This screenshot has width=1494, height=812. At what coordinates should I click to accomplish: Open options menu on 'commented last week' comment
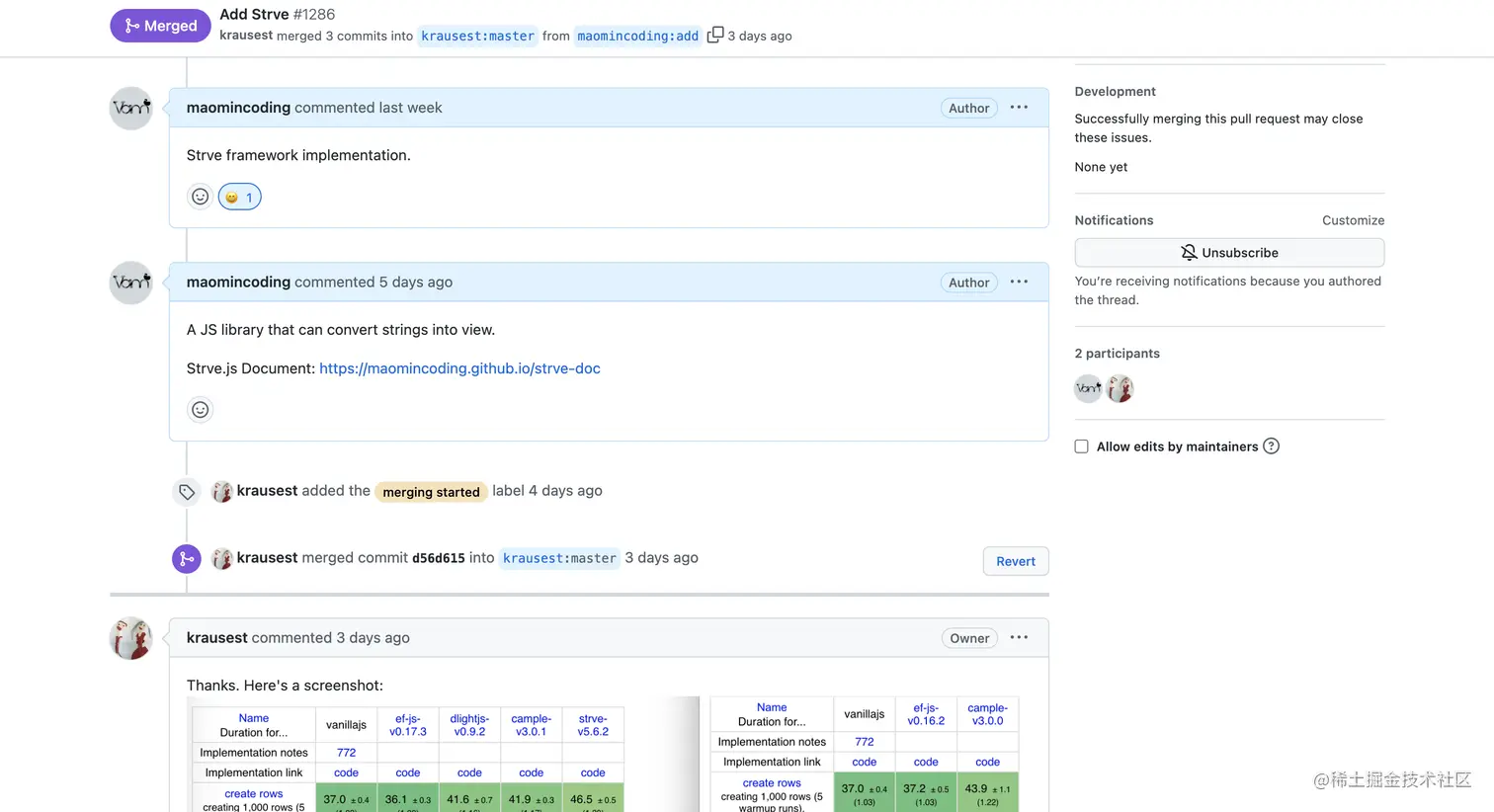1019,108
